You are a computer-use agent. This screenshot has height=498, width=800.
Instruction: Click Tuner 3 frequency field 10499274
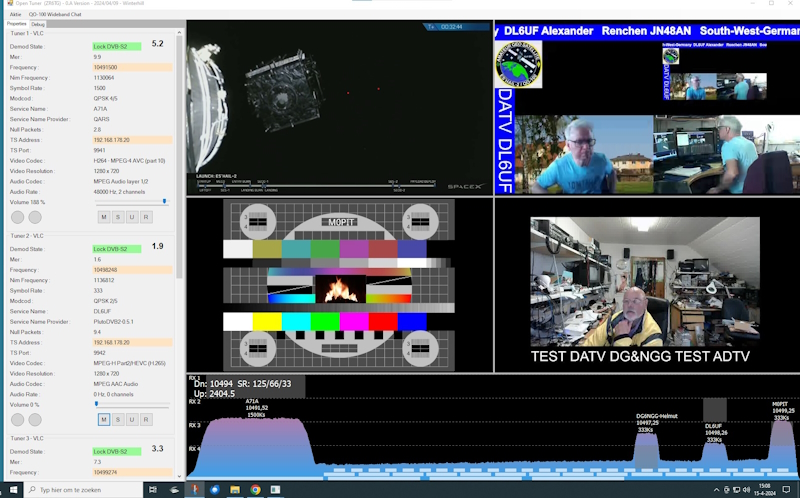[x=132, y=472]
